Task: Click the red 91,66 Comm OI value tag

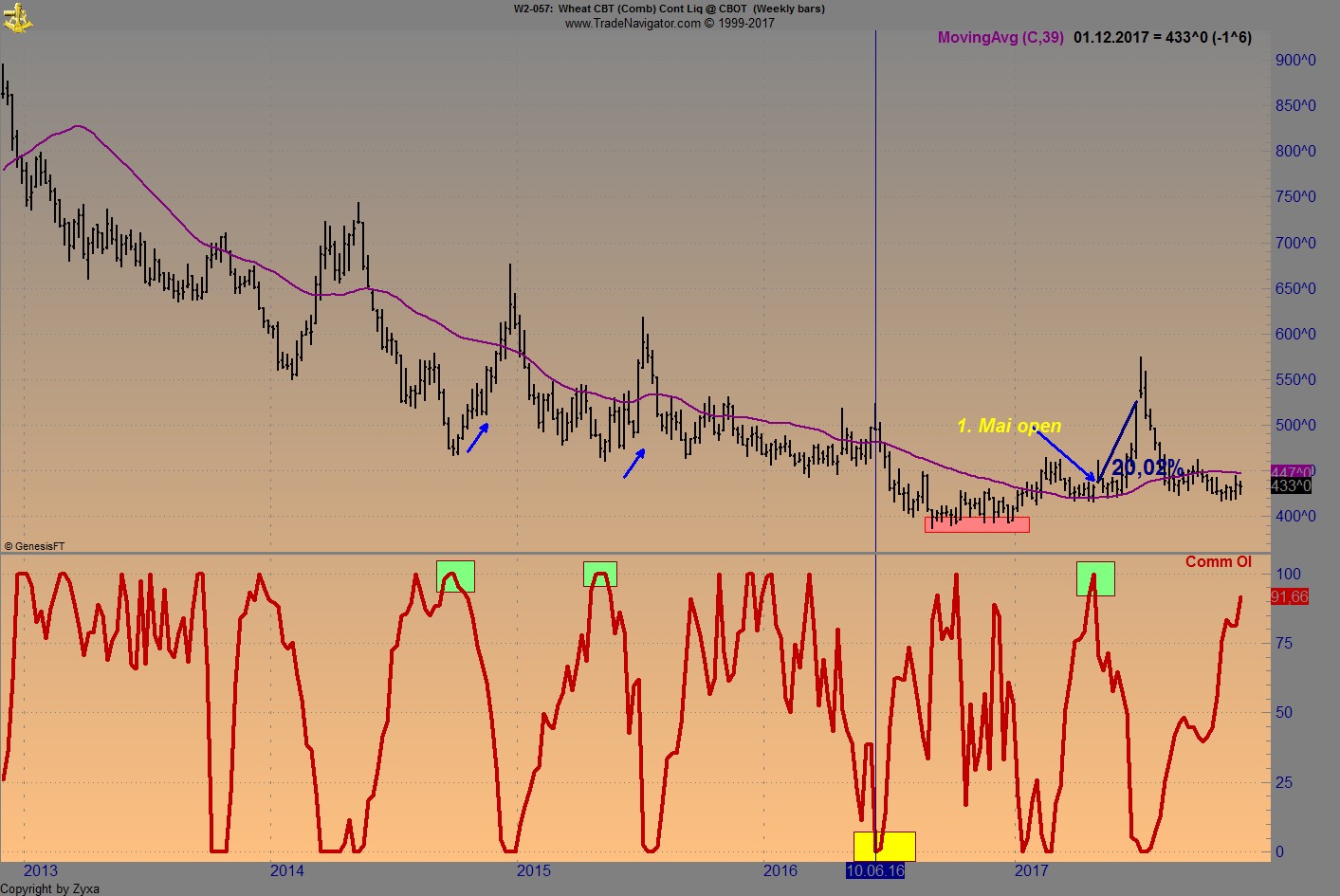Action: 1290,596
